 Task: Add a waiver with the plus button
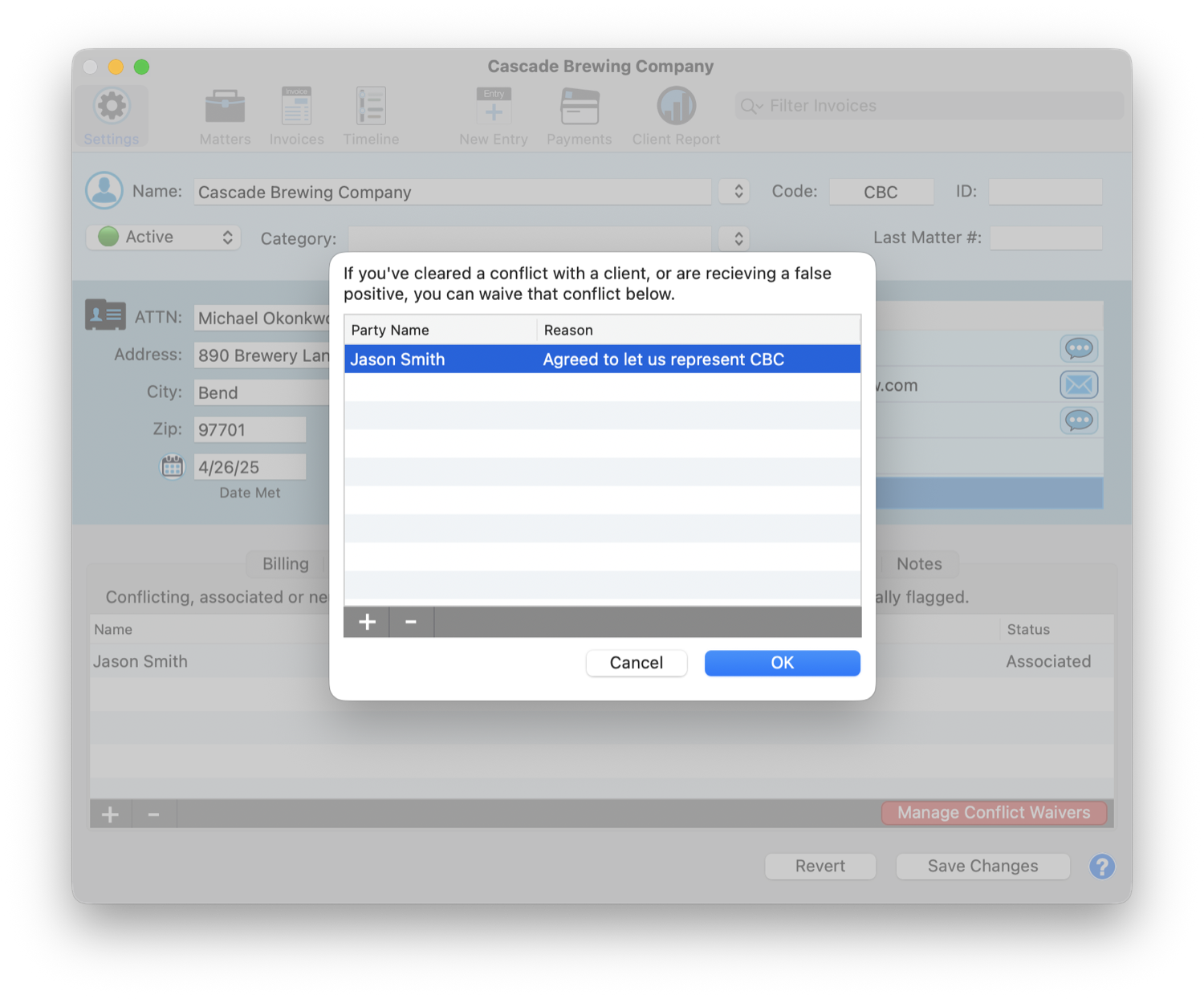coord(367,622)
